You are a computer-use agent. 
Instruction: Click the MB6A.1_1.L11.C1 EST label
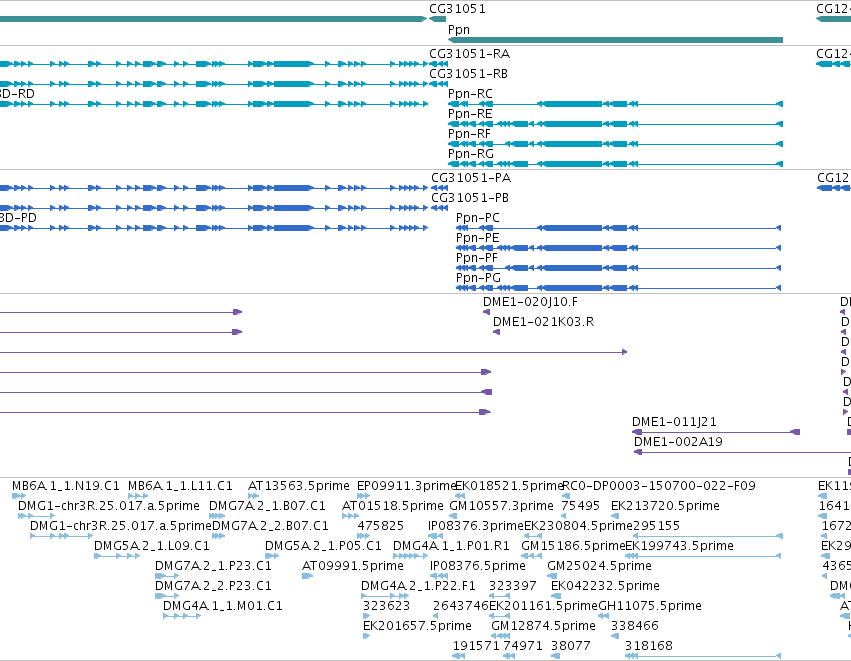[x=180, y=486]
